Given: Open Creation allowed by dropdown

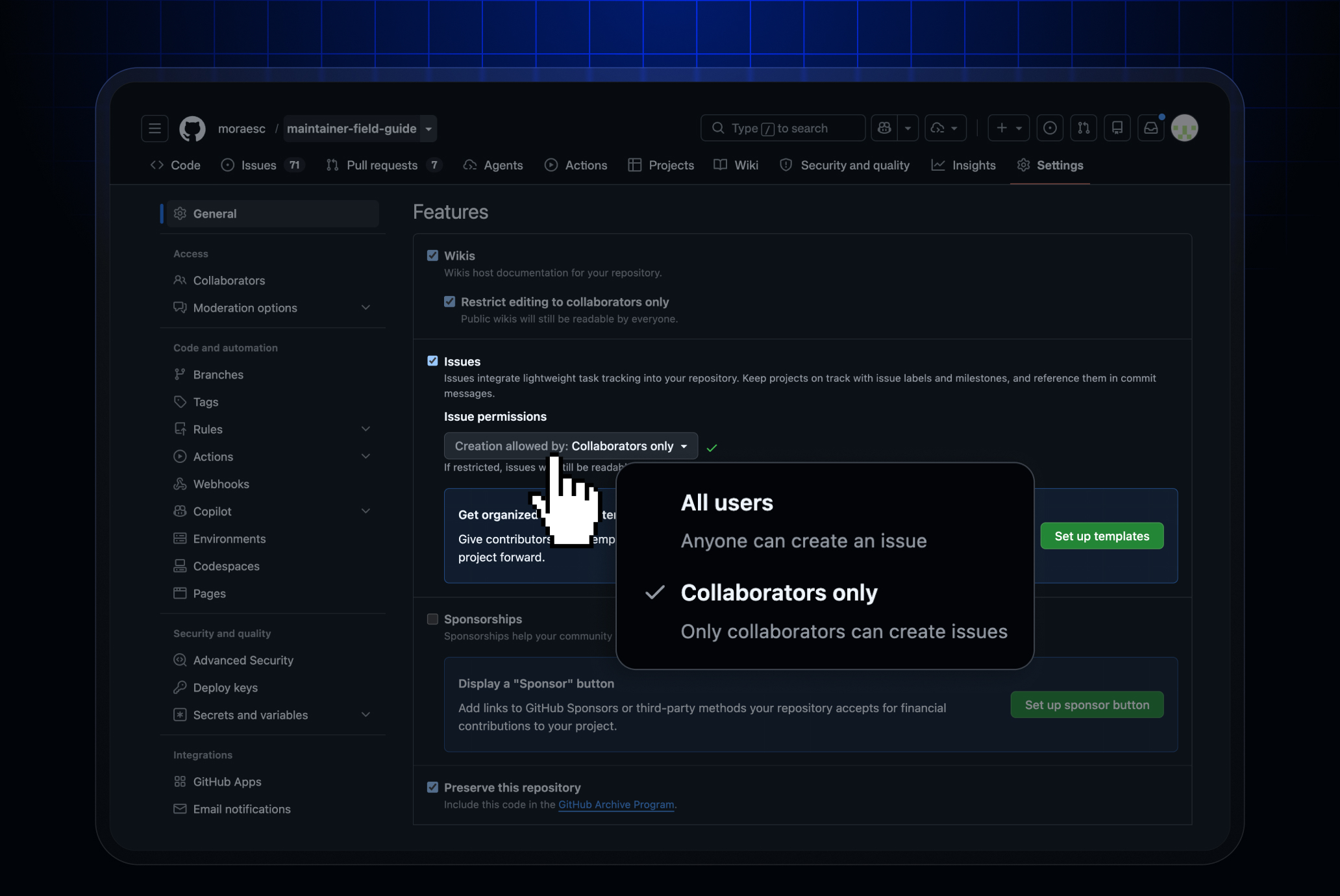Looking at the screenshot, I should (x=571, y=446).
